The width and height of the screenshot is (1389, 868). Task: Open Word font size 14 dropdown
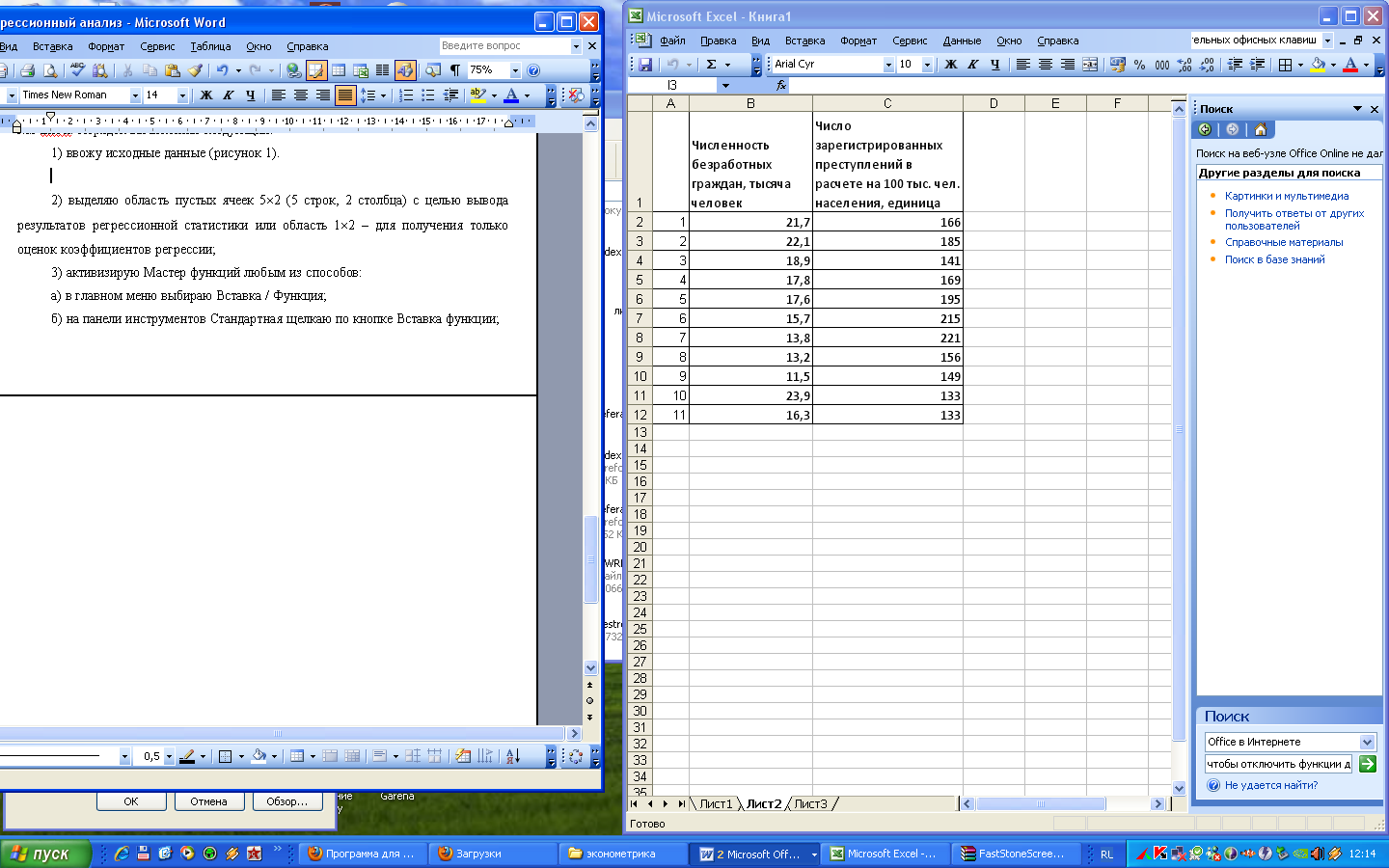182,95
